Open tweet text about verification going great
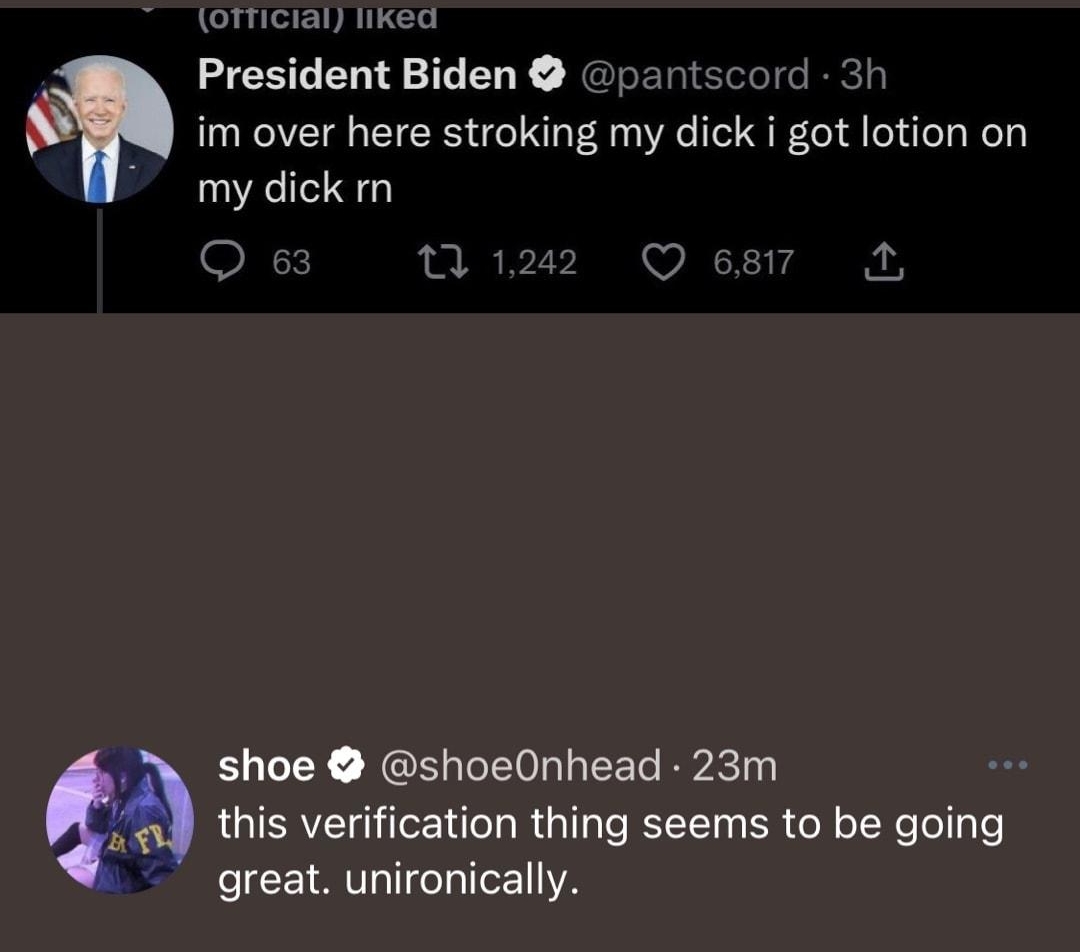Viewport: 1080px width, 952px height. (610, 851)
